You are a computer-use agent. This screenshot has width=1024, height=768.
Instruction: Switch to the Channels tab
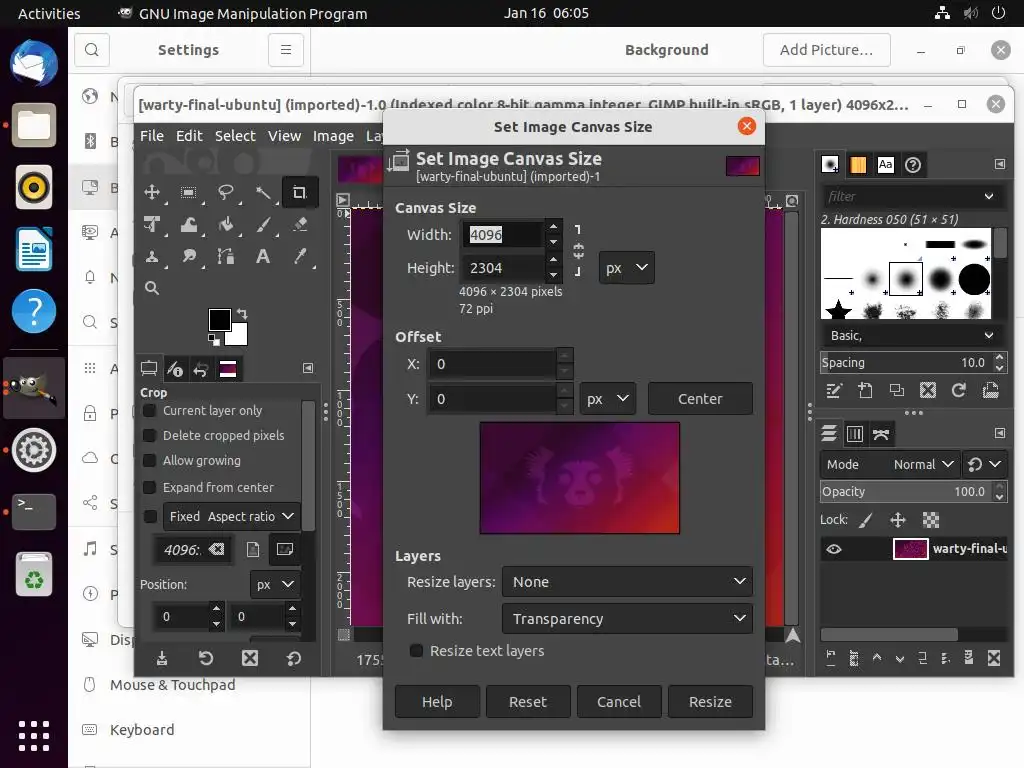(854, 434)
